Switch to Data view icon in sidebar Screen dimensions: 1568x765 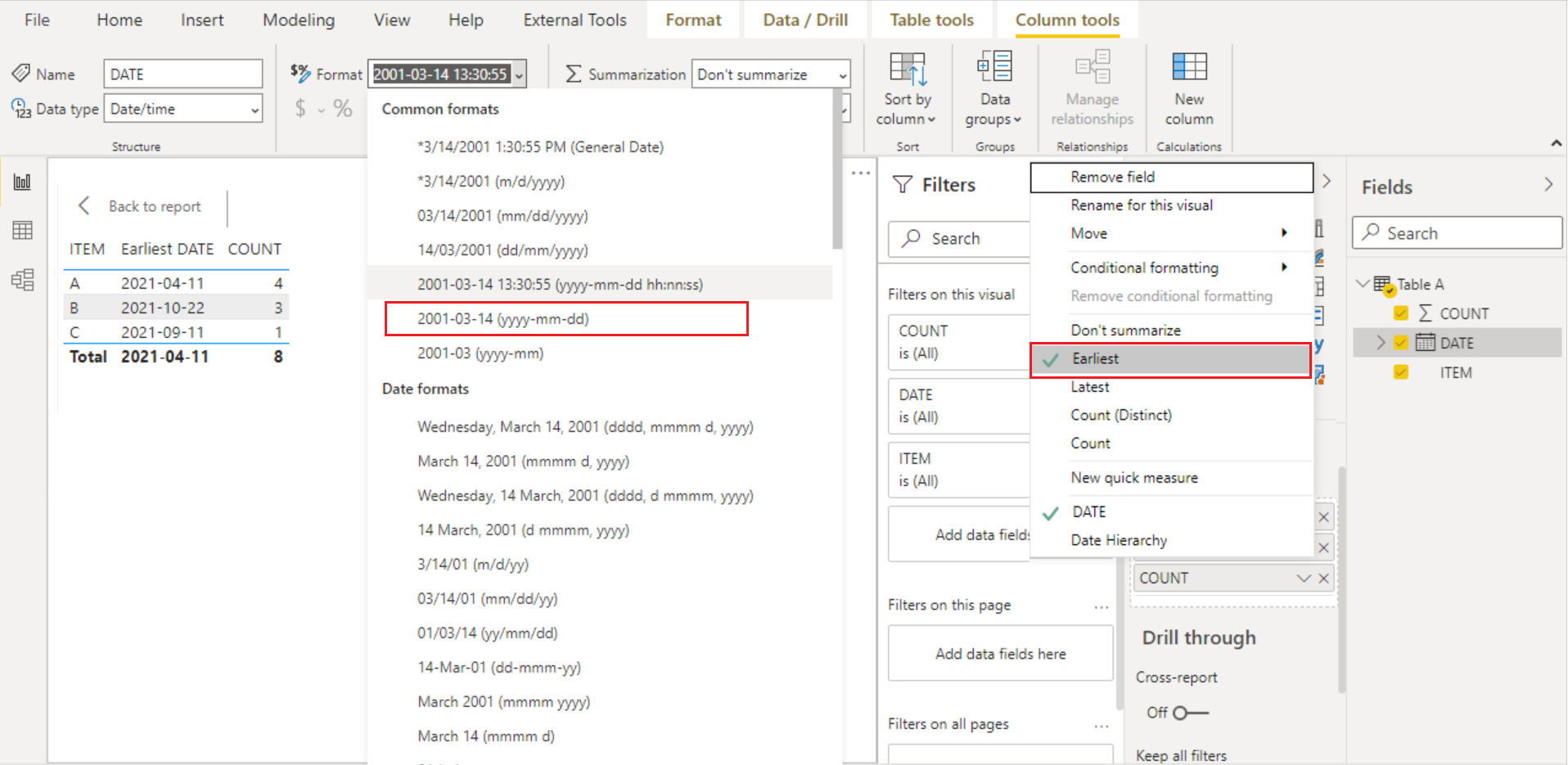[23, 231]
